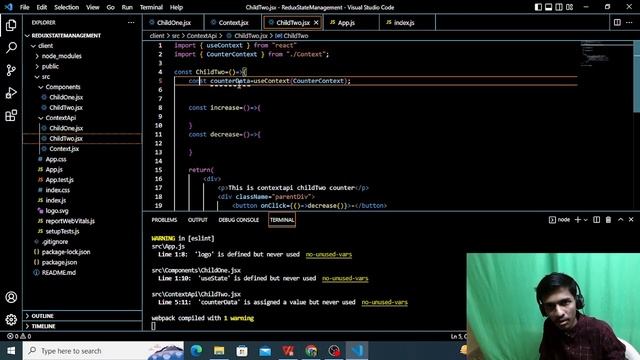This screenshot has width=640, height=360.
Task: Switch to the Context.jsx editor tab
Action: click(x=233, y=22)
